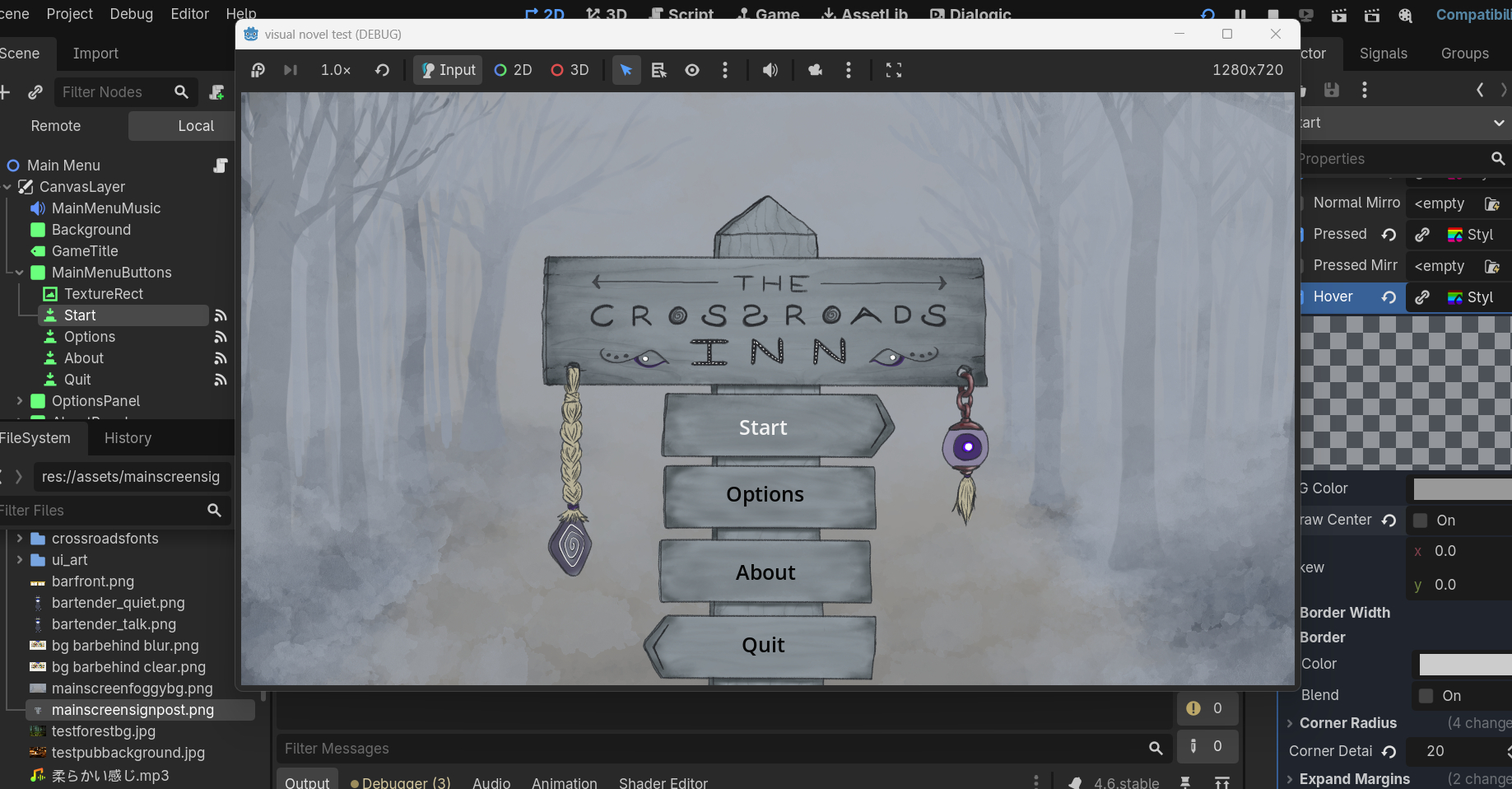Open script icon next to Main Menu node

[x=220, y=166]
